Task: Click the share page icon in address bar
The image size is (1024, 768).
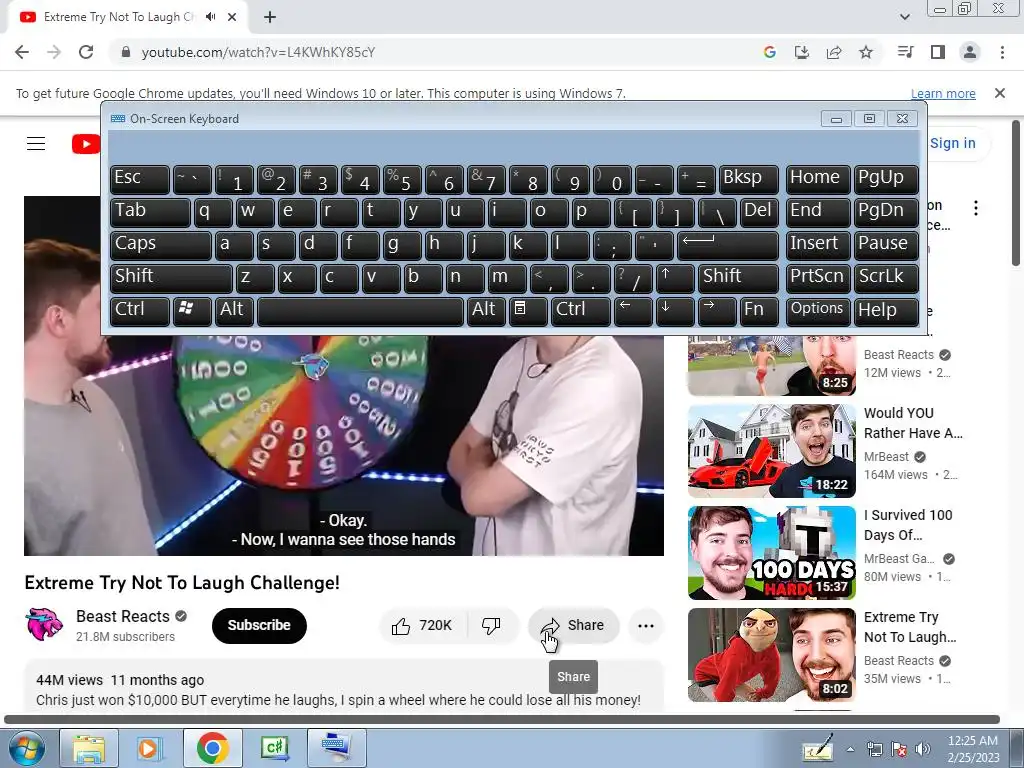Action: [834, 52]
